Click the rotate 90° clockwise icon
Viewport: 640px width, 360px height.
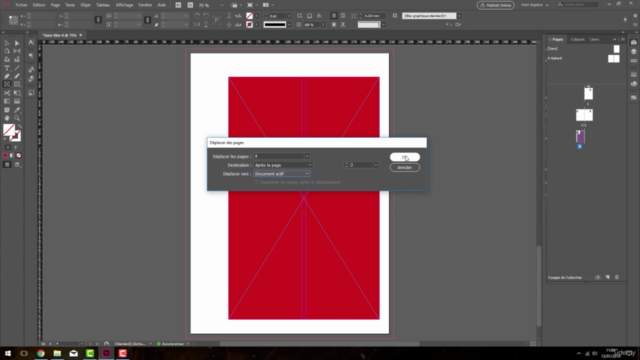[197, 16]
